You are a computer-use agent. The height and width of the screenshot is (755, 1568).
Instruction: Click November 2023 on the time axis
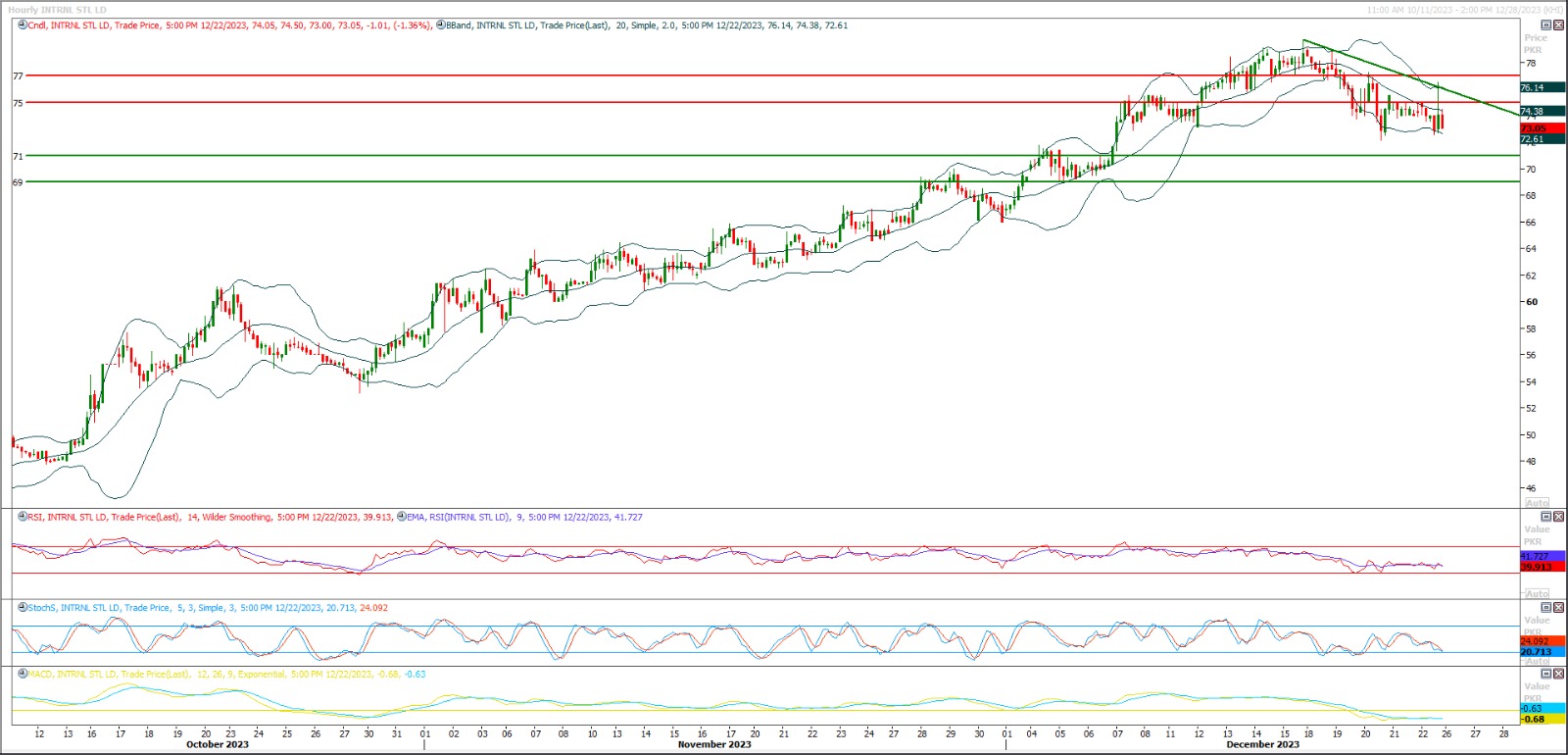tap(714, 745)
